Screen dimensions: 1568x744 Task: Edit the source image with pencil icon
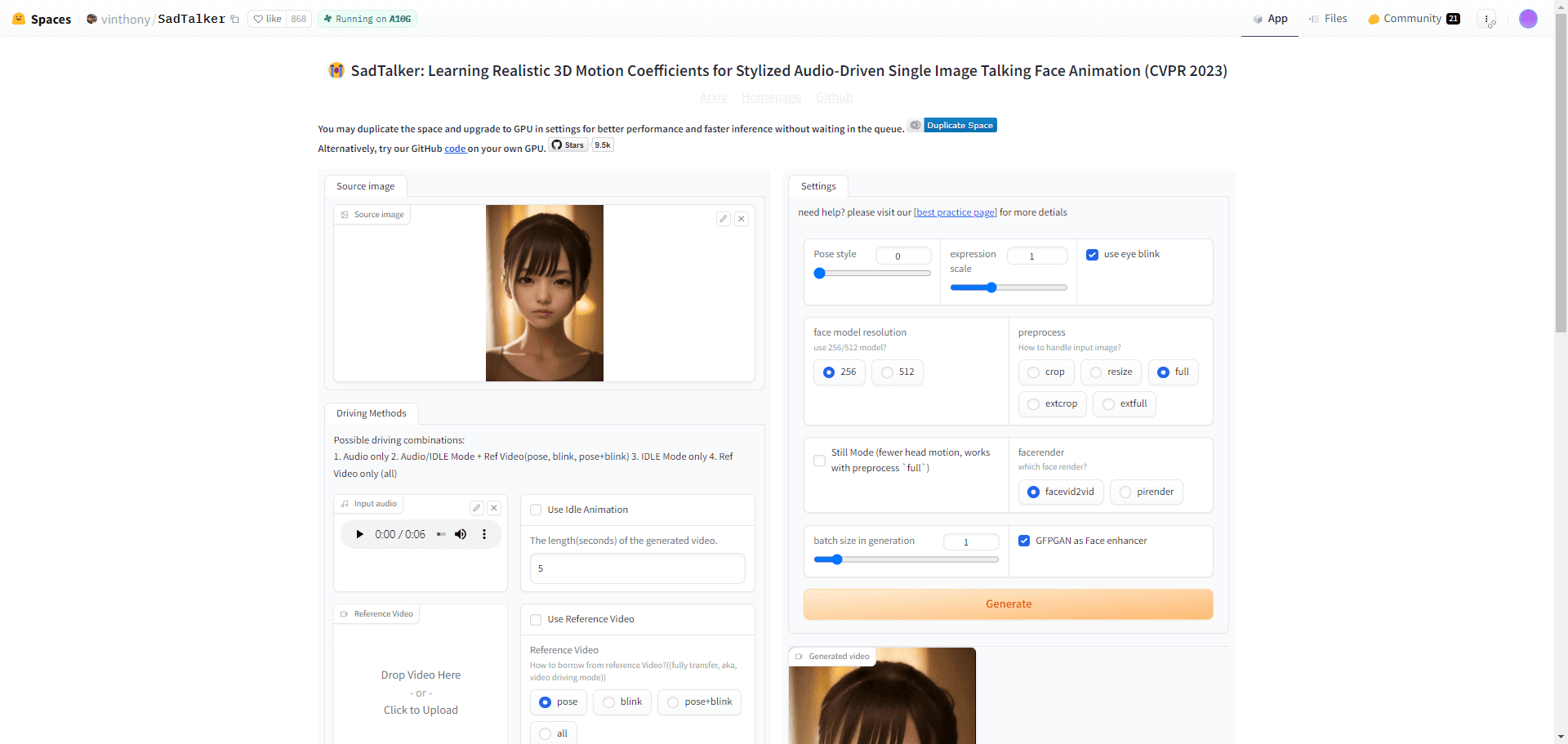click(724, 219)
